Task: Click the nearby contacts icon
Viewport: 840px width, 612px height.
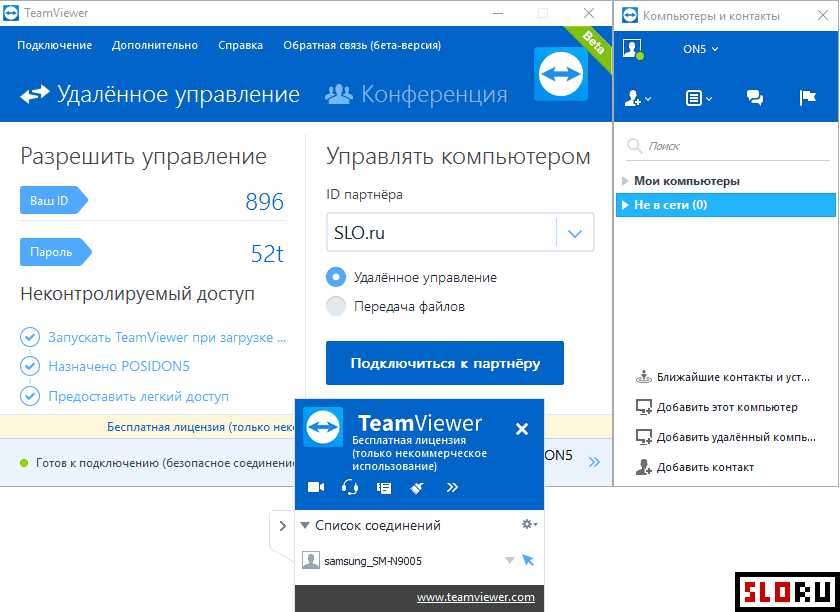Action: (x=643, y=377)
